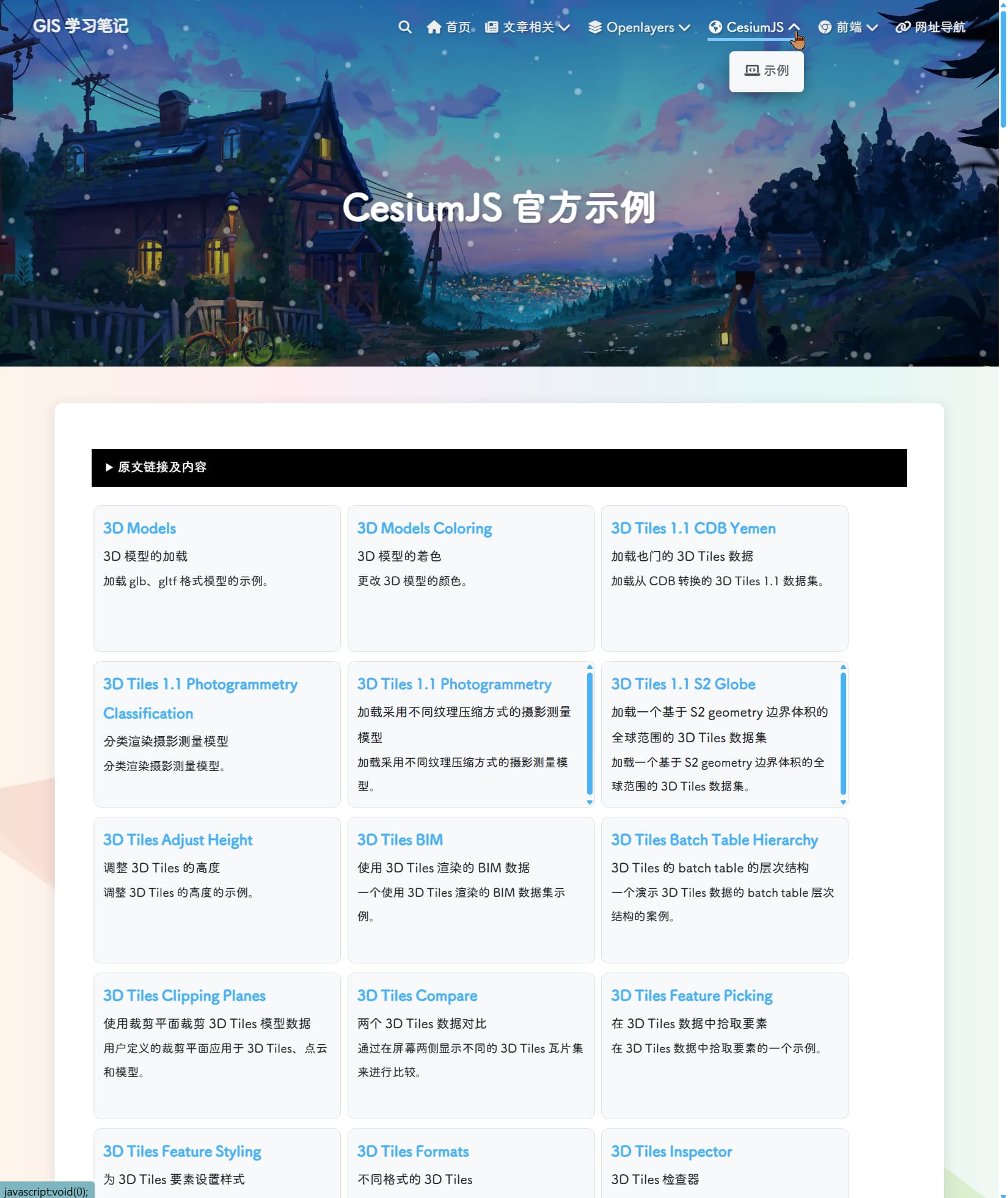Open the 3D Tiles Inspector link

(671, 1151)
